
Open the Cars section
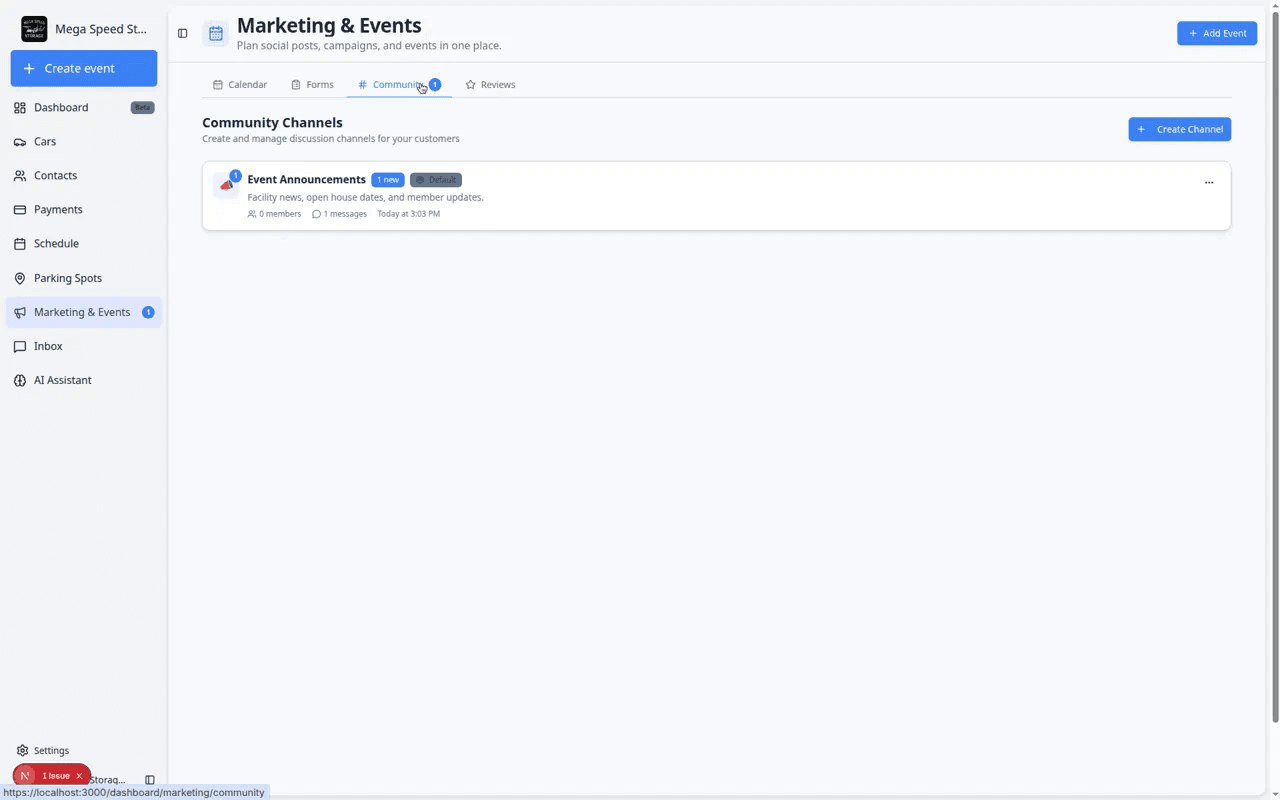84,141
